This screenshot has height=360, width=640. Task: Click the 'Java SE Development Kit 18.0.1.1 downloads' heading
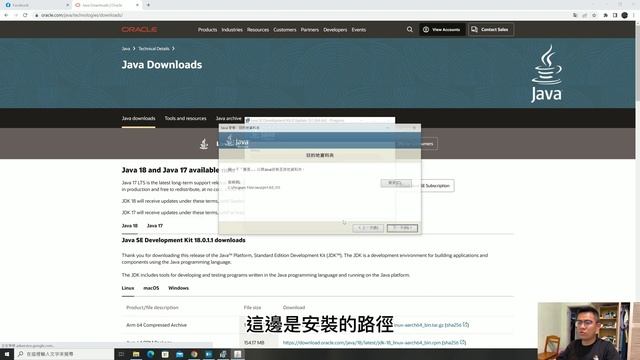[183, 240]
